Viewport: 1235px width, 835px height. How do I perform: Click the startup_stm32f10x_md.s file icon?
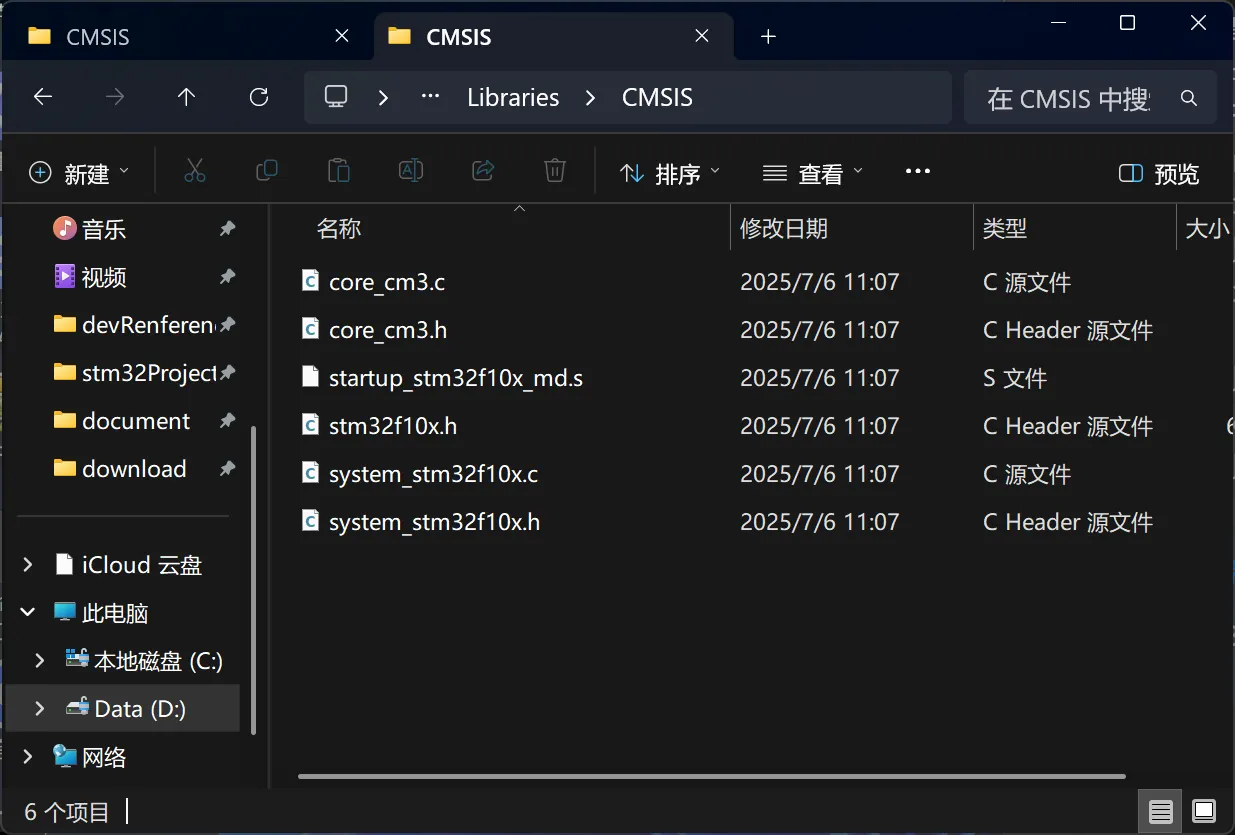coord(310,377)
